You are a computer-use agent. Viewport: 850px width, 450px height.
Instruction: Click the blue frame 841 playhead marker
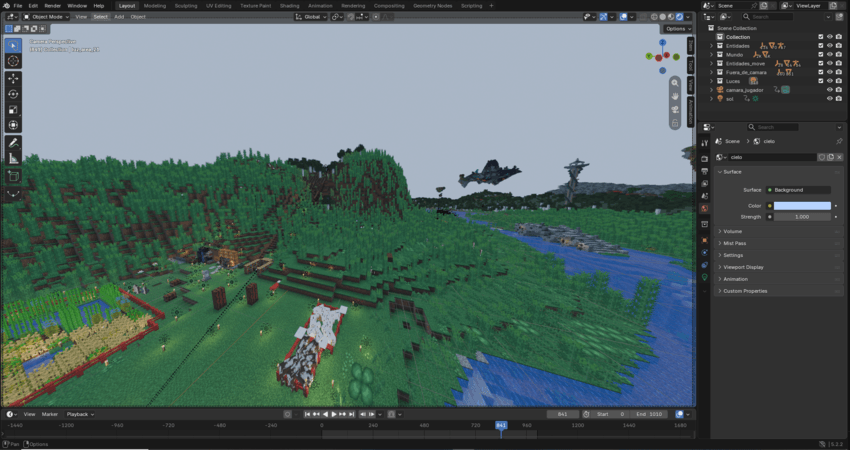(501, 426)
